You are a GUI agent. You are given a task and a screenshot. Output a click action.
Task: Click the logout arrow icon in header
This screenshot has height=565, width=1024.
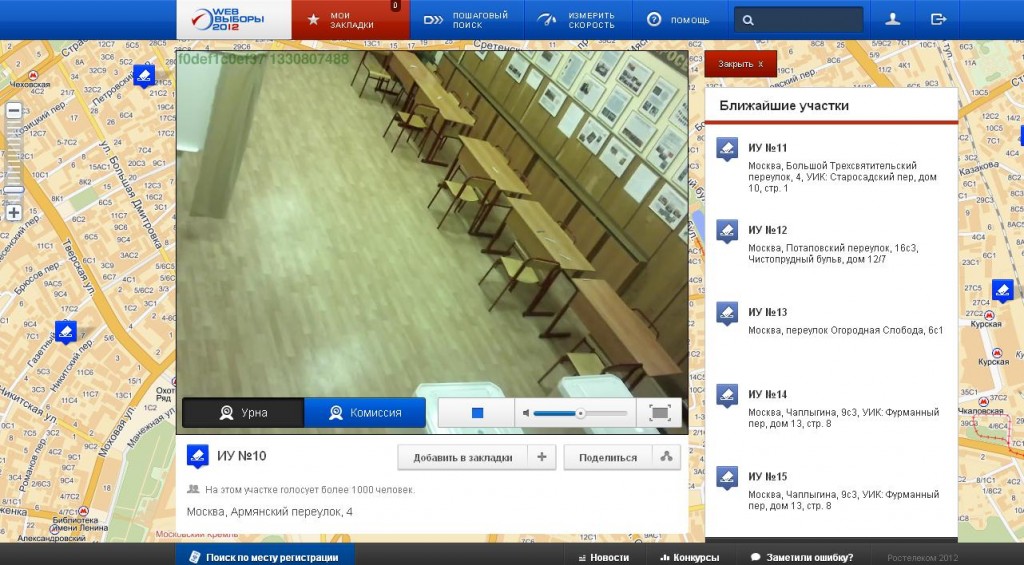pyautogui.click(x=938, y=19)
